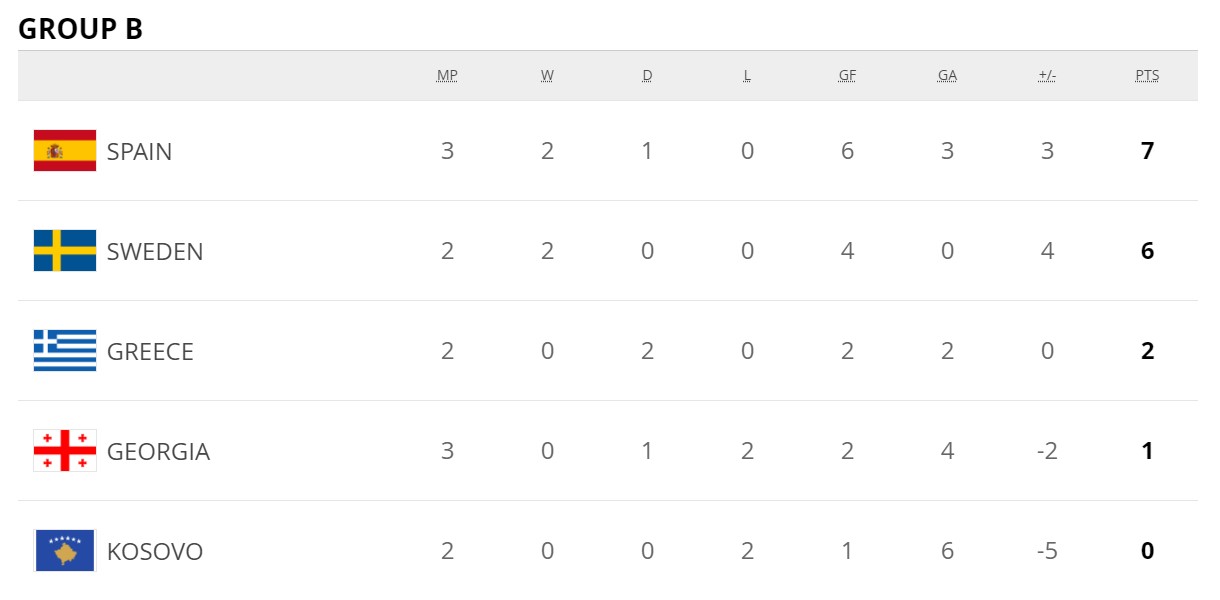This screenshot has width=1220, height=600.
Task: Click the GA column header
Action: (947, 76)
